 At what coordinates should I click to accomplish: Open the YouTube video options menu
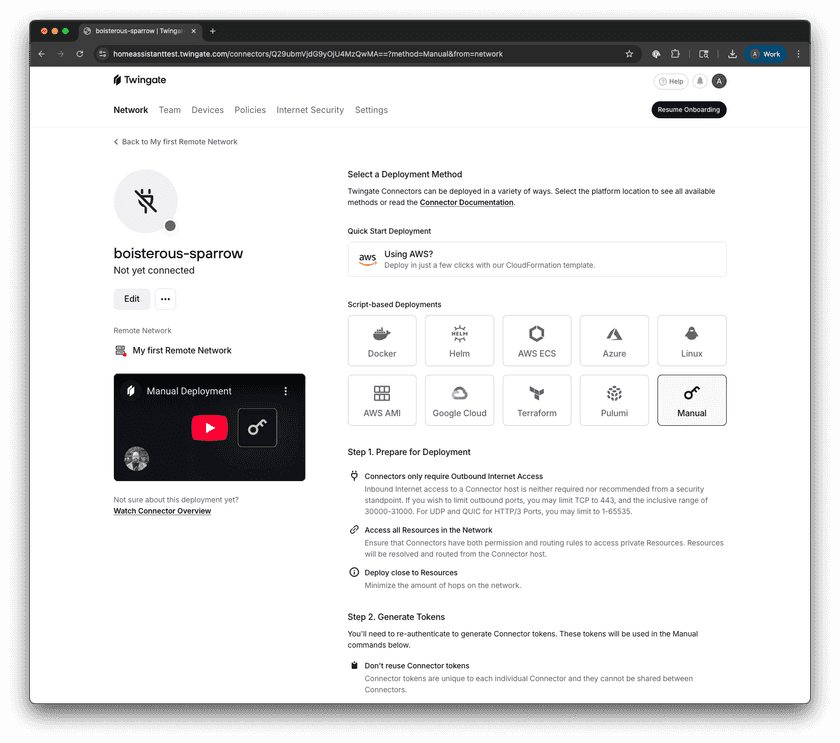285,391
